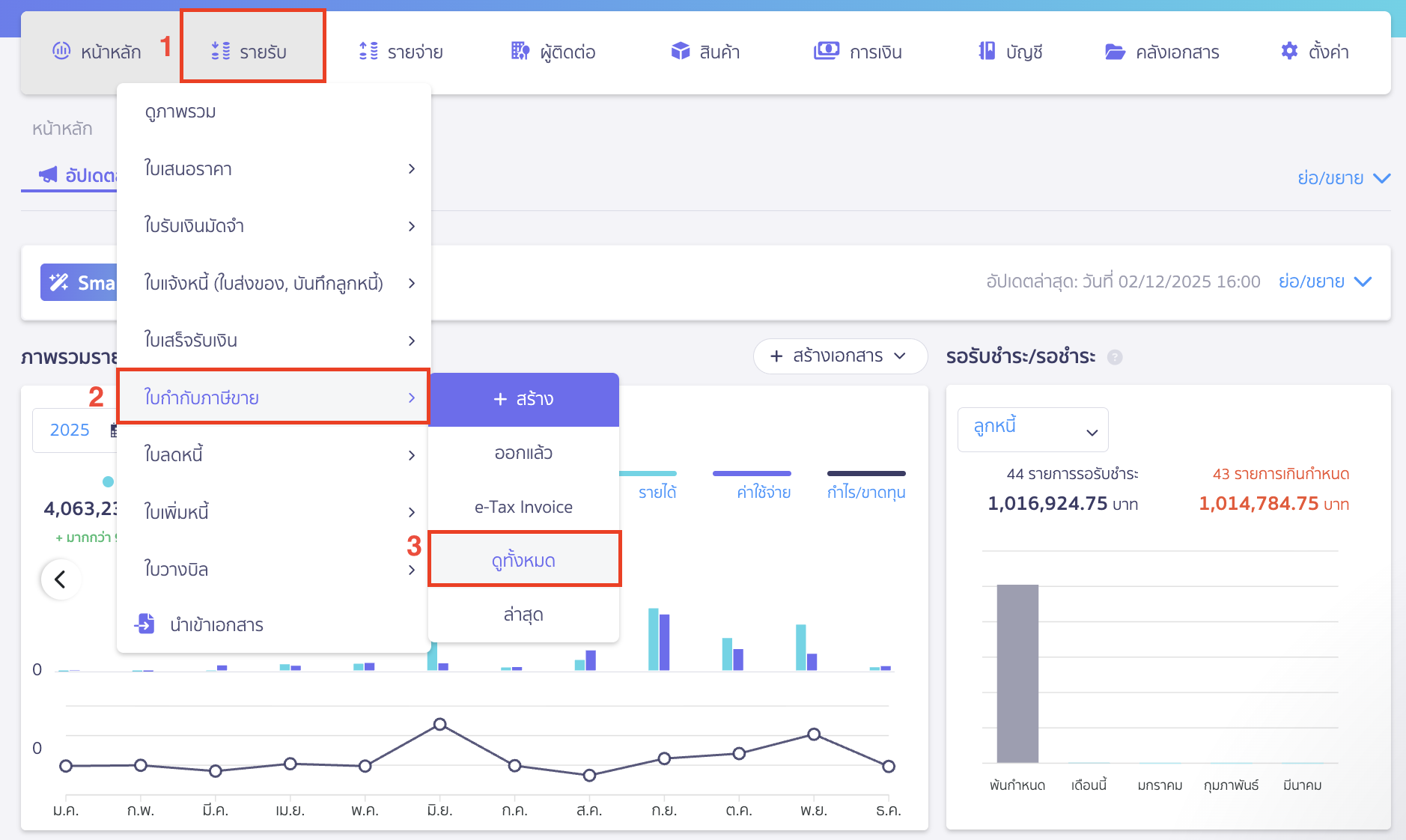Open the contacts (ผู้ติดต่อ) building icon
This screenshot has width=1406, height=840.
[x=520, y=51]
